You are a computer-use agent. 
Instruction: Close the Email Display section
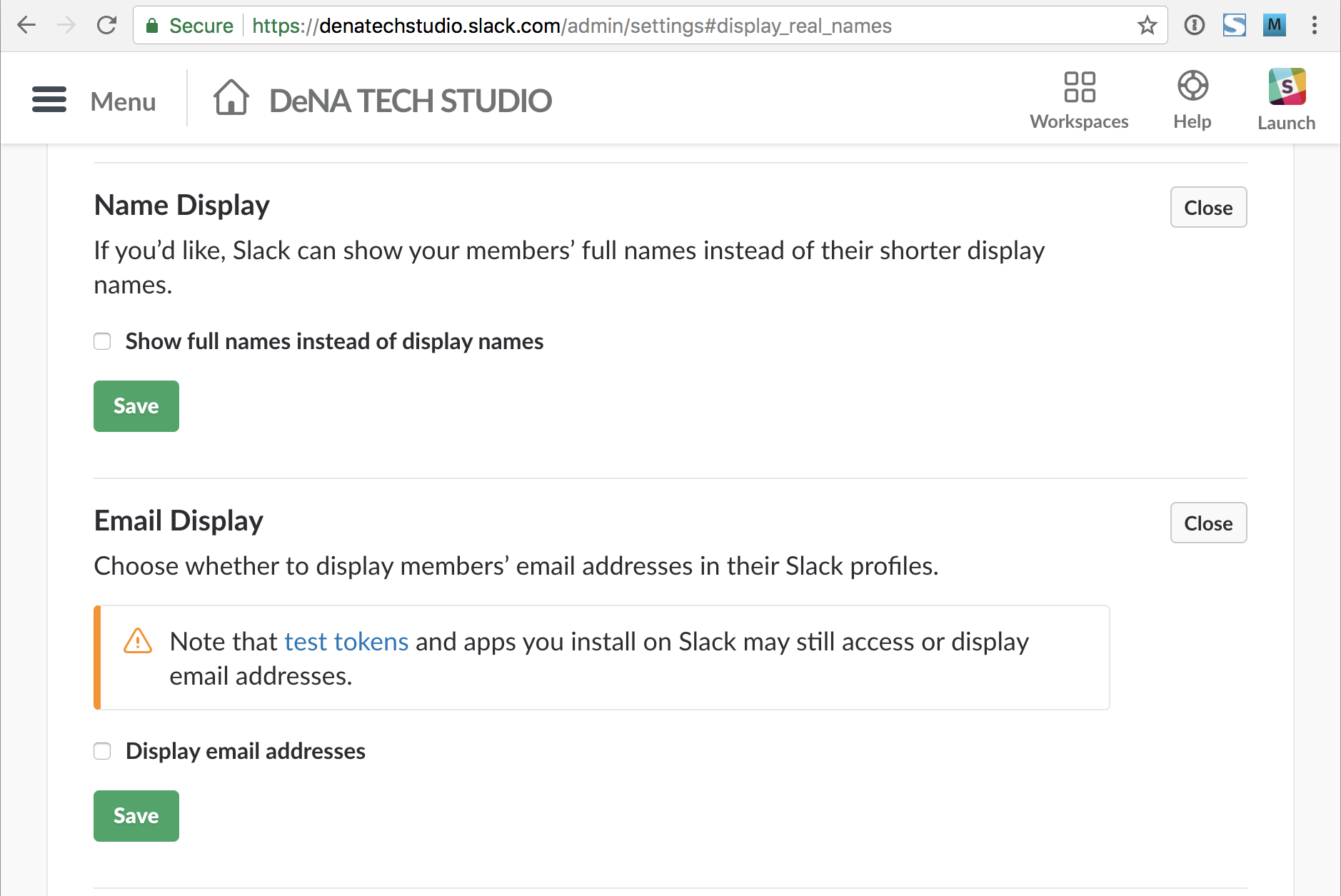tap(1208, 523)
